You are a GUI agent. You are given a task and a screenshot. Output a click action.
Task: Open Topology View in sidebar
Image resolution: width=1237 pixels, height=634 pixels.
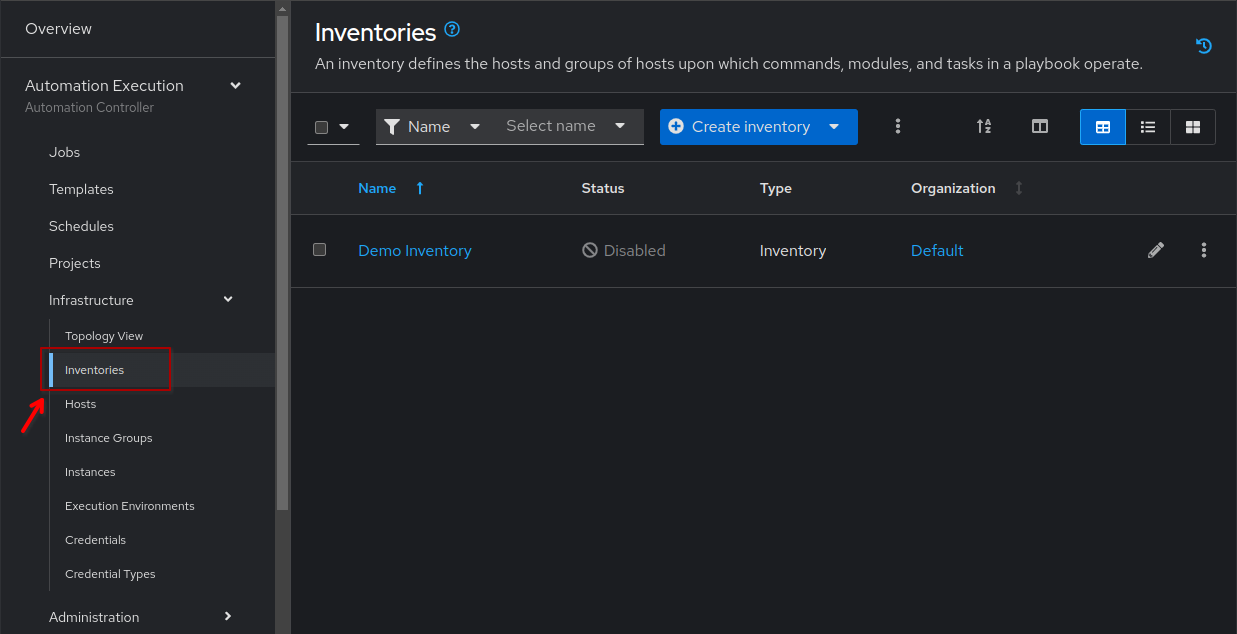coord(104,336)
